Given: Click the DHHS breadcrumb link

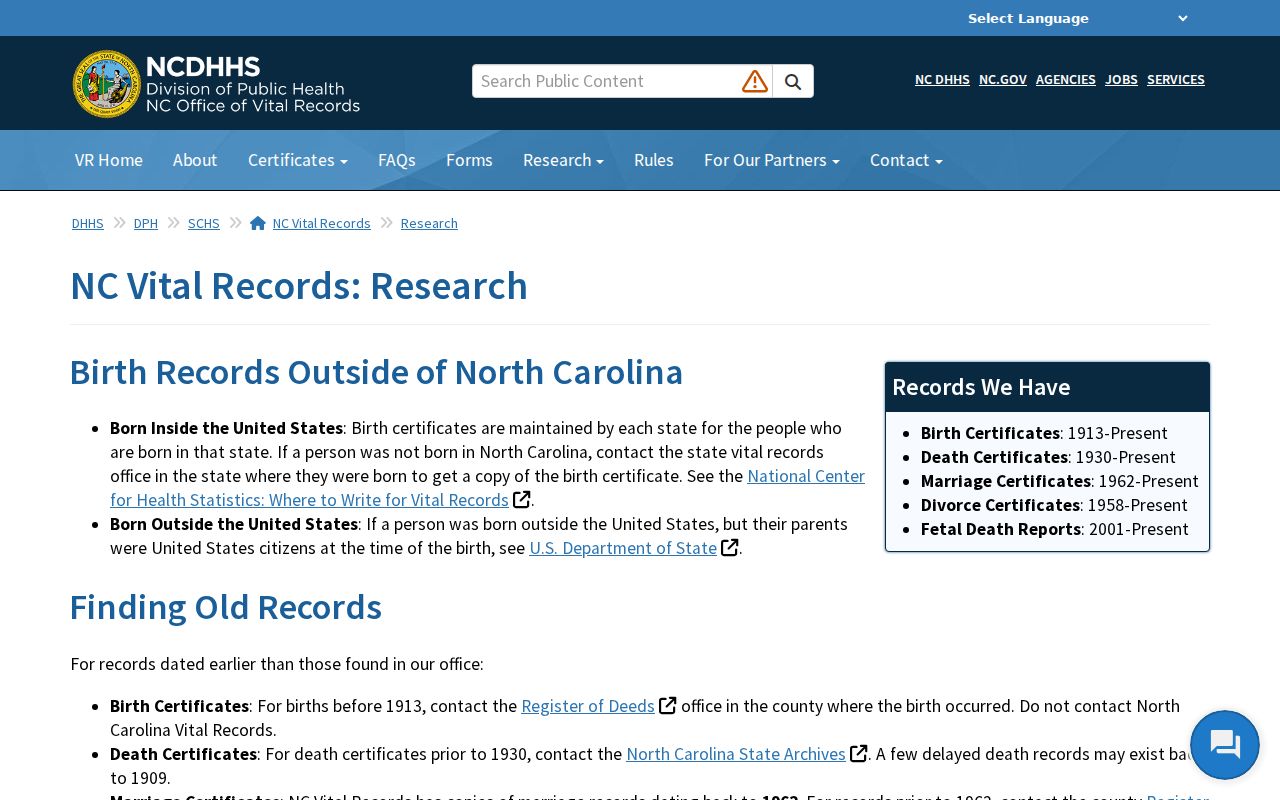Looking at the screenshot, I should click(x=88, y=223).
